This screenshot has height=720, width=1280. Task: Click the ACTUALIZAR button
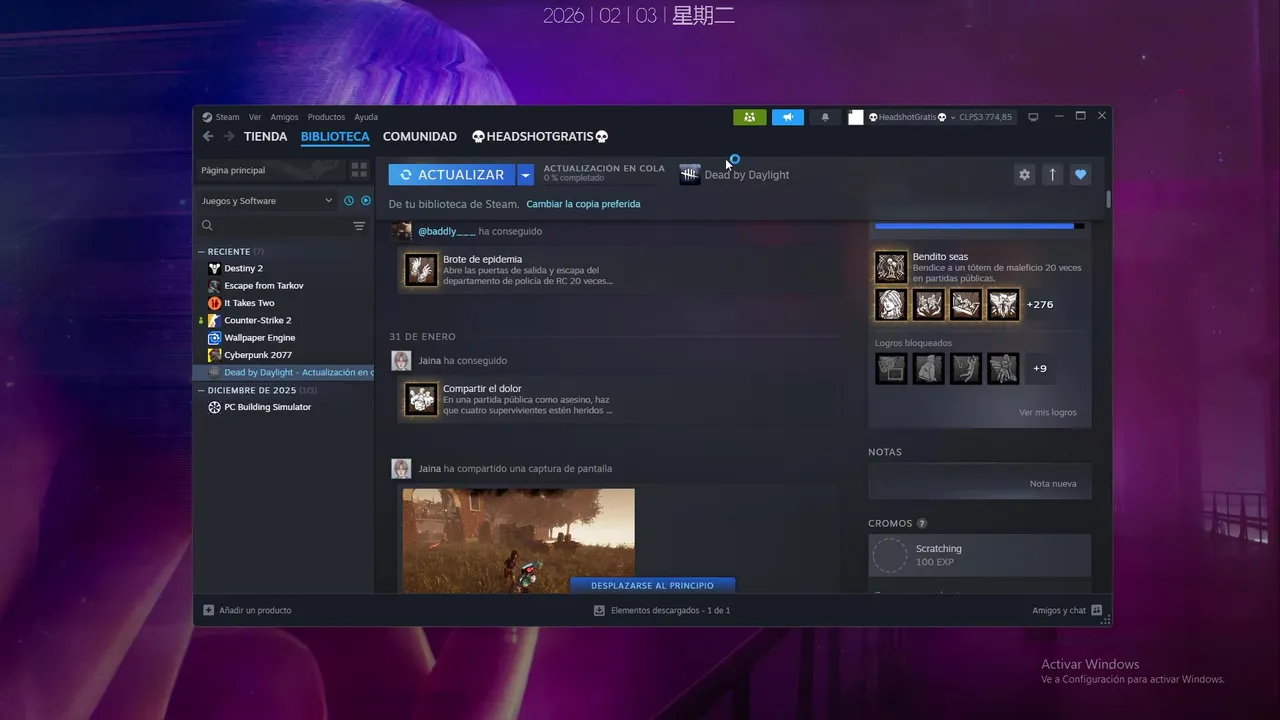[452, 175]
